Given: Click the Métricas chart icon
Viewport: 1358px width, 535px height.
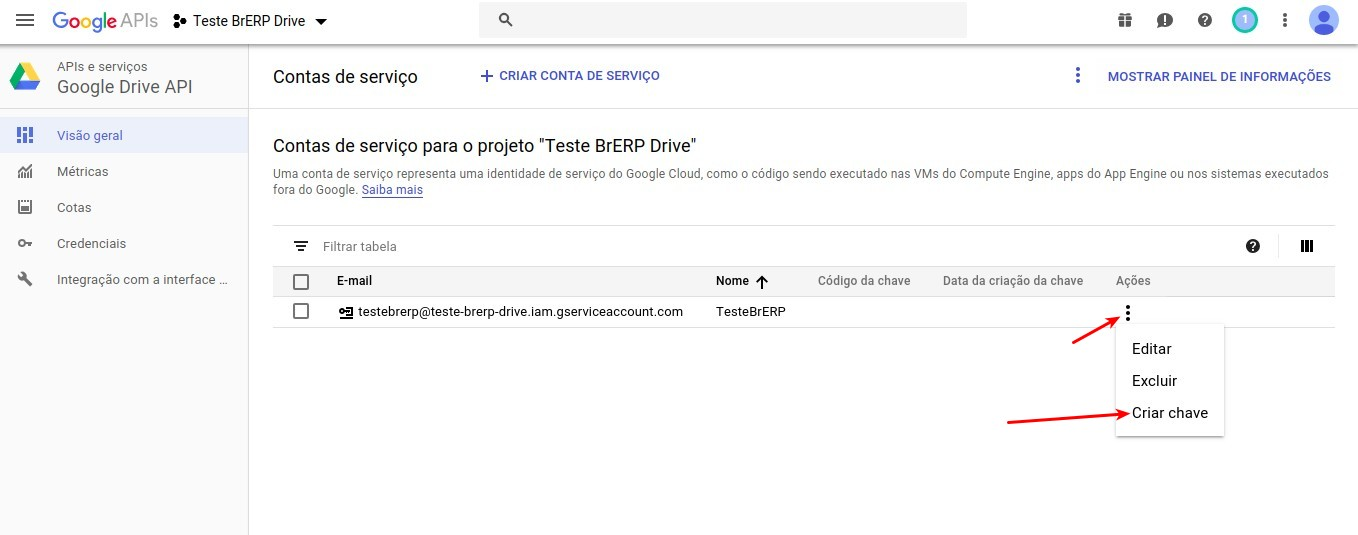Looking at the screenshot, I should [x=26, y=171].
